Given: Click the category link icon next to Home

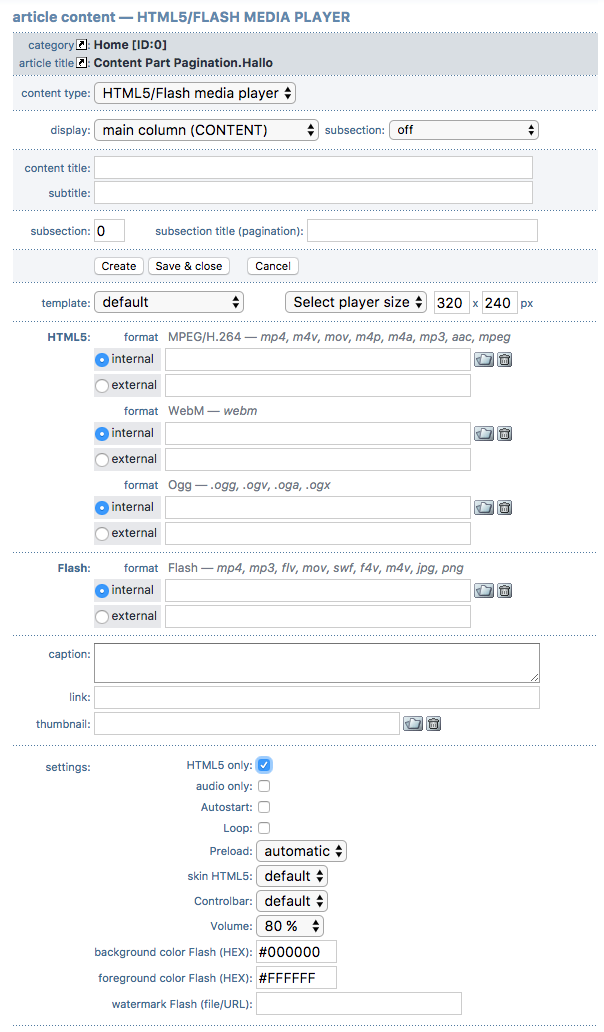Looking at the screenshot, I should tap(83, 45).
